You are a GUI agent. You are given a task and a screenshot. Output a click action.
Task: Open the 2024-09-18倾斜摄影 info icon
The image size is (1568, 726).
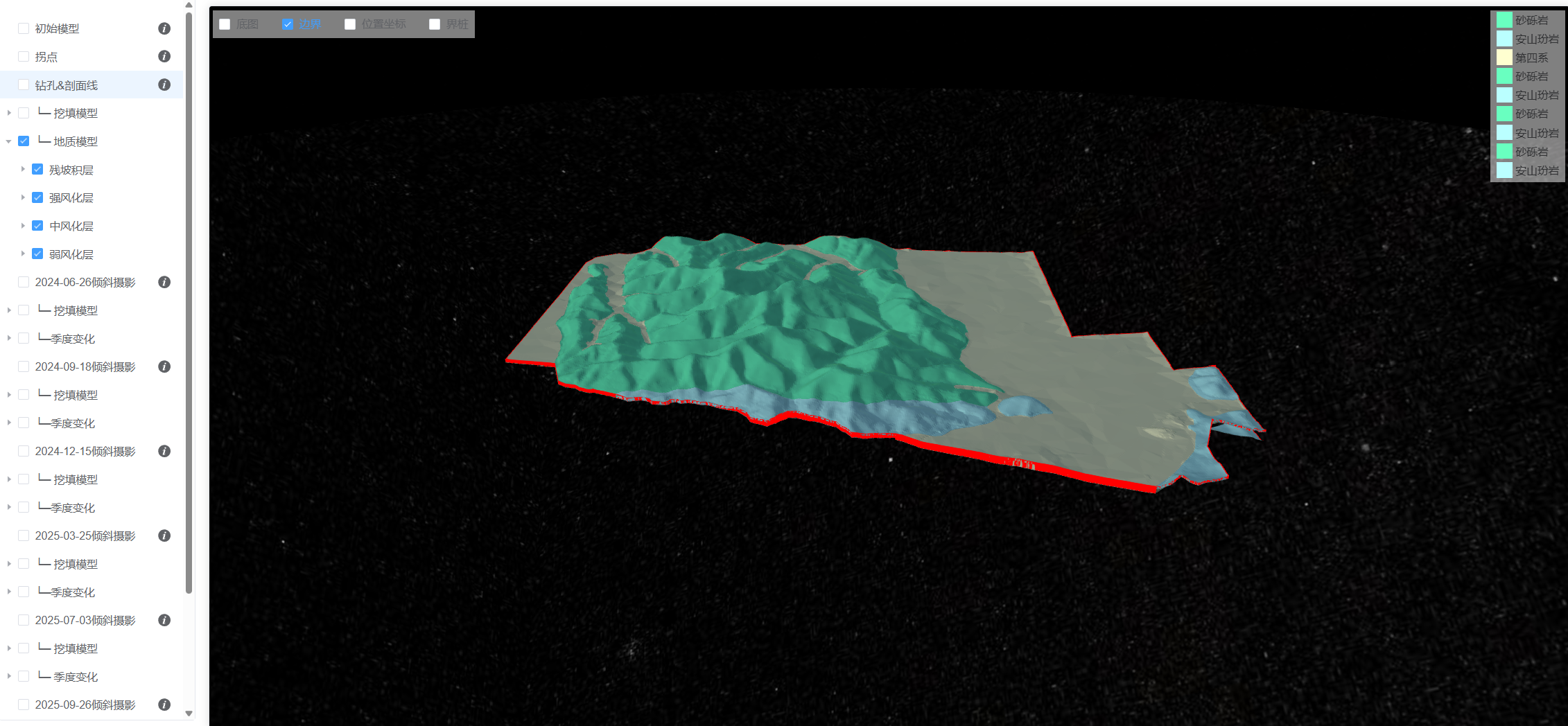coord(164,366)
